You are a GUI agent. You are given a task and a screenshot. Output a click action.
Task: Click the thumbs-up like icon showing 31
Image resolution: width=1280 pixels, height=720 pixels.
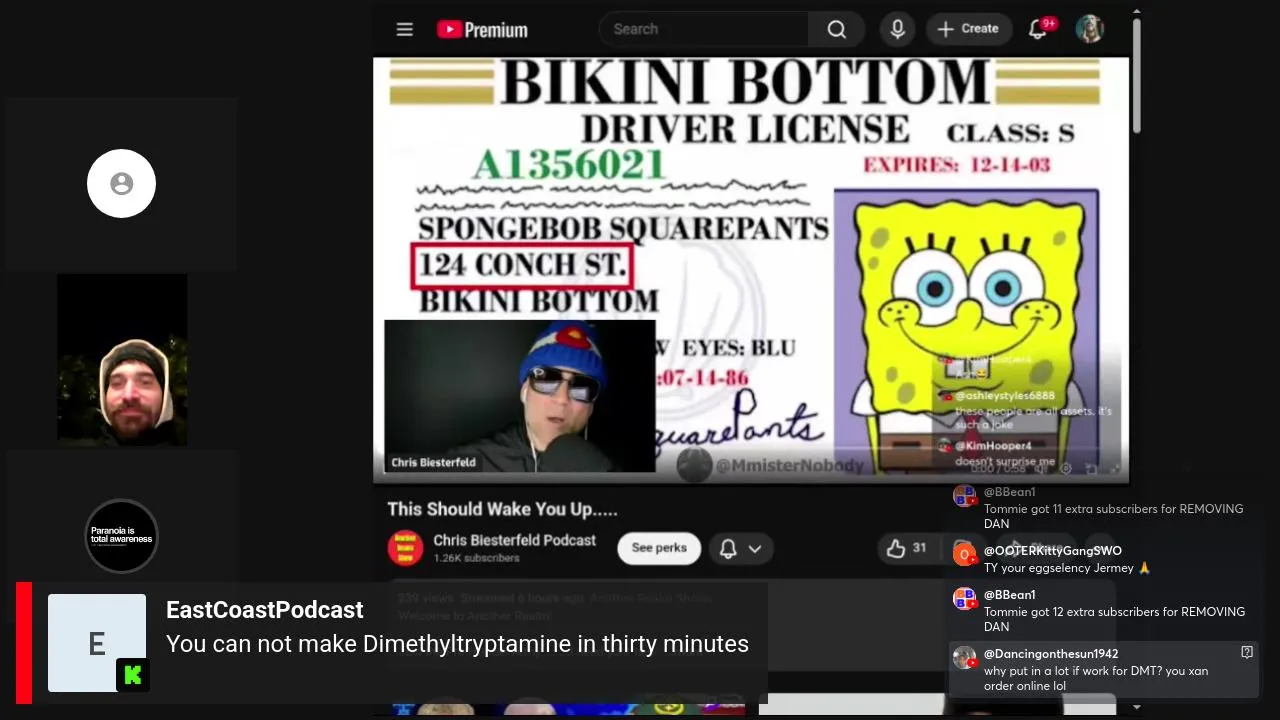click(896, 548)
